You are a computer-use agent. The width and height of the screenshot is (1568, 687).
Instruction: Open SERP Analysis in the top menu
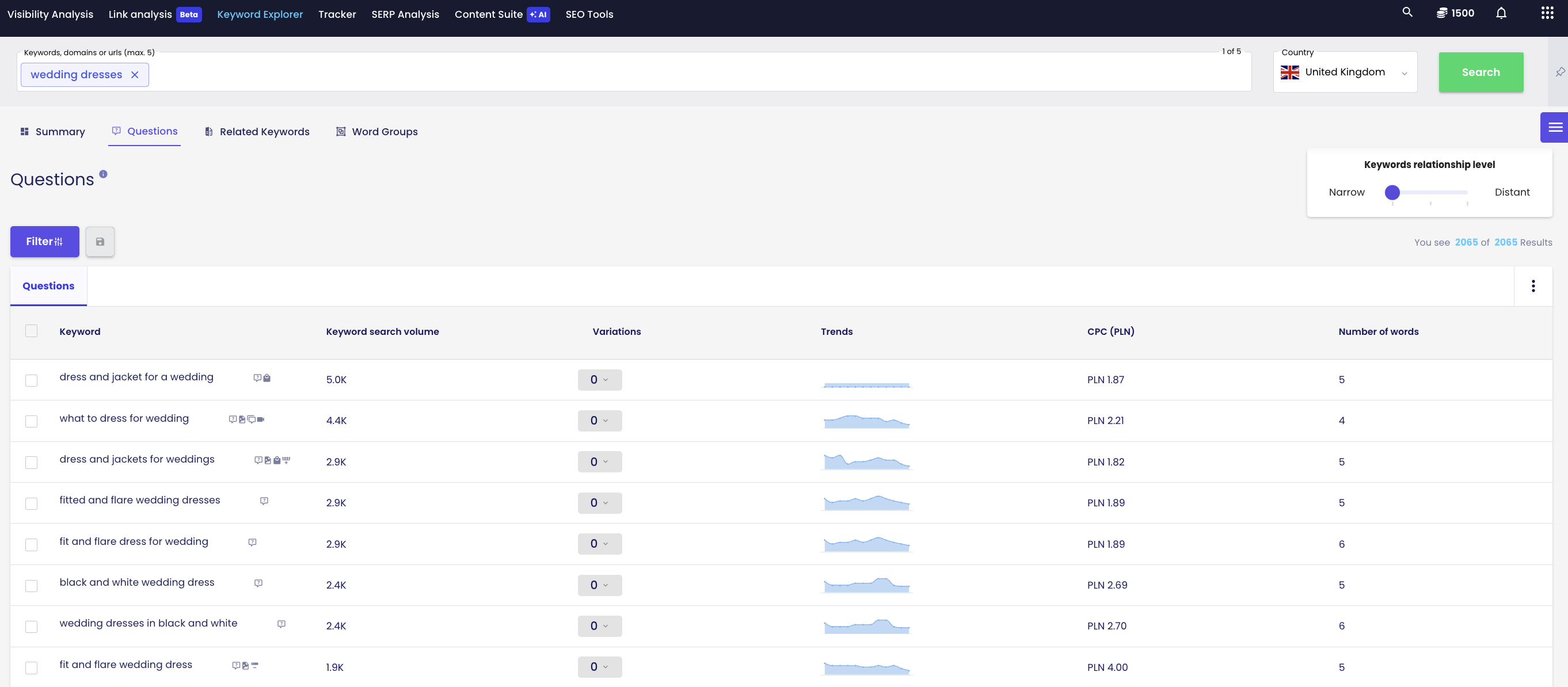point(405,14)
